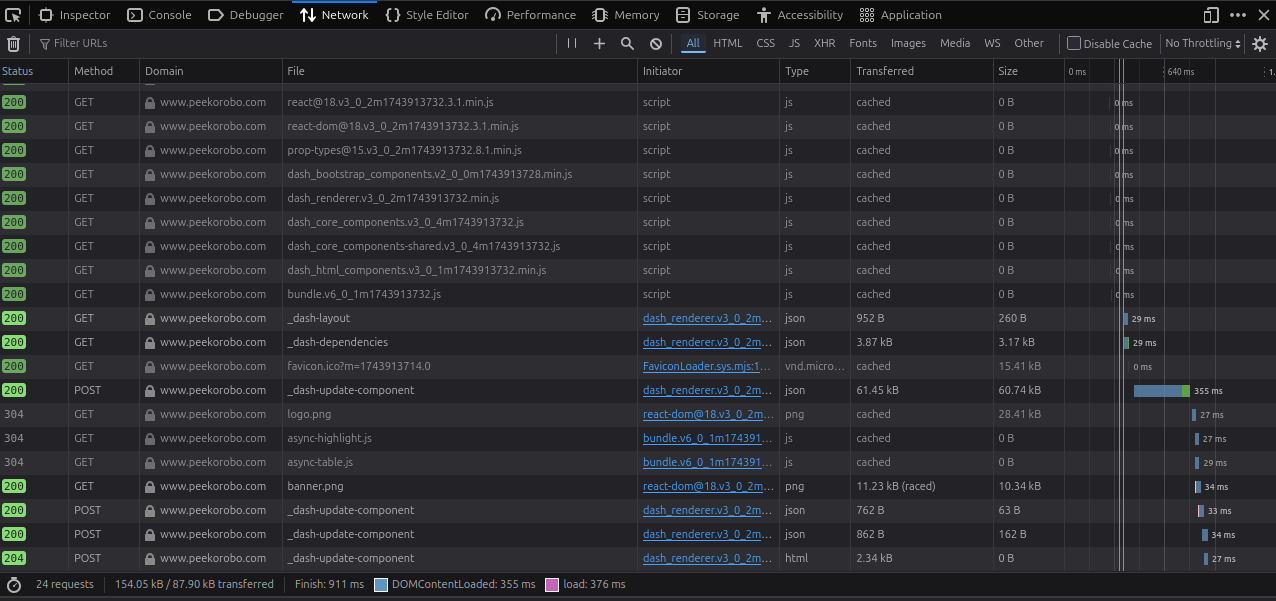Sort by the Method column header
1276x601 pixels.
tap(104, 71)
